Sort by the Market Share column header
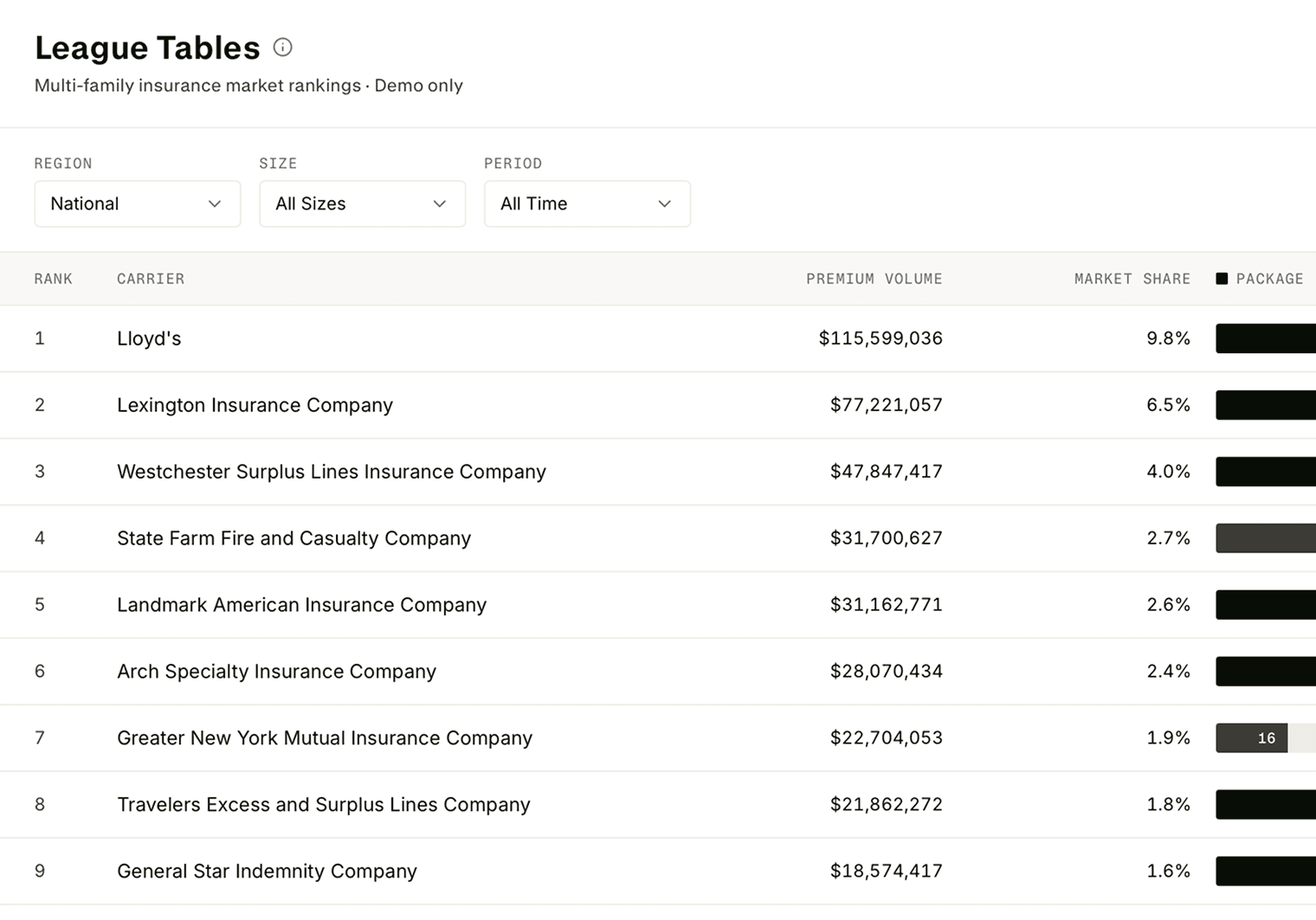This screenshot has width=1316, height=920. tap(1132, 279)
